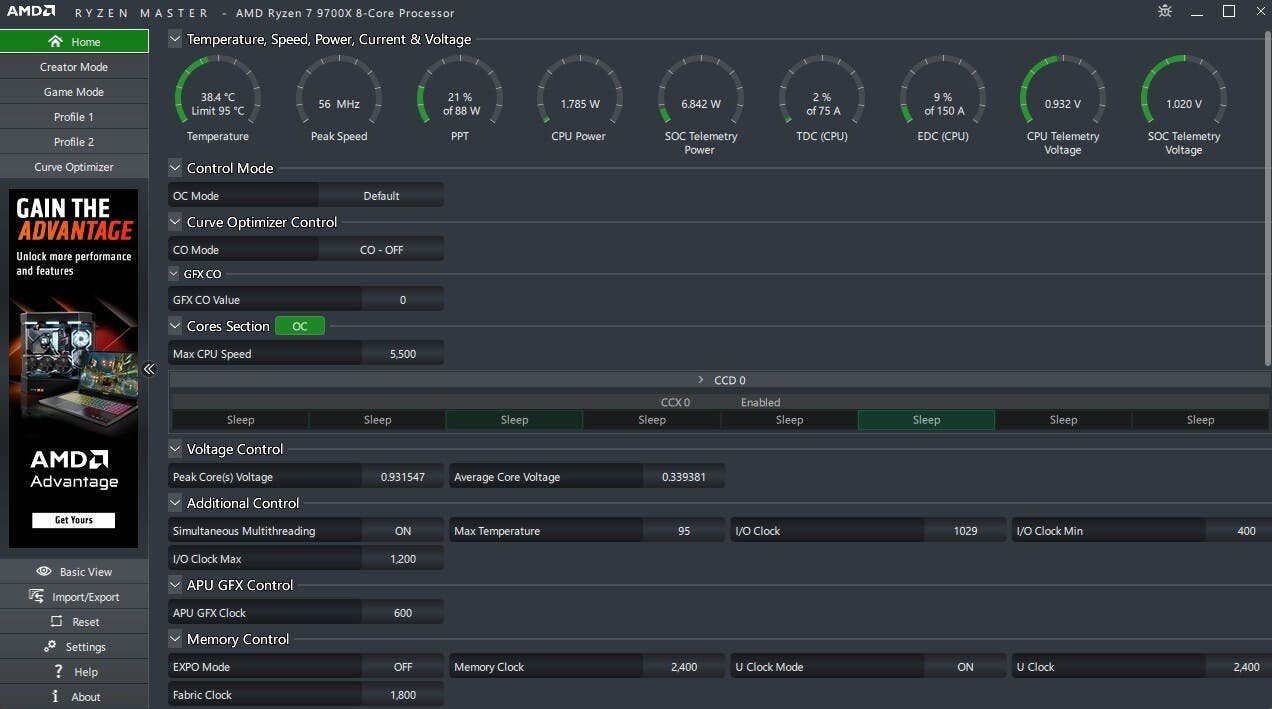The height and width of the screenshot is (709, 1272).
Task: Collapse the GFX CO subsection
Action: (x=175, y=273)
